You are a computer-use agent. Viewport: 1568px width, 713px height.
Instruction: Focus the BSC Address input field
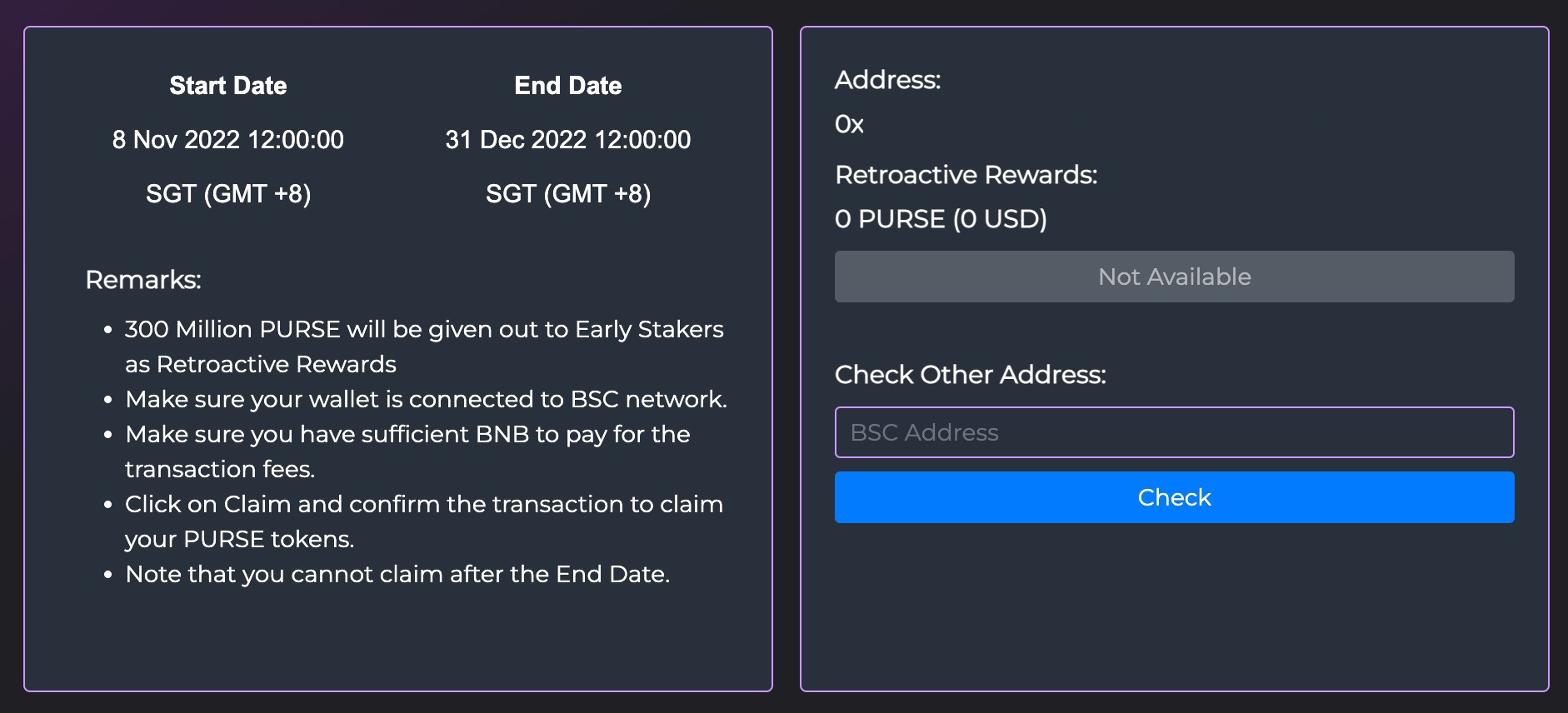1174,432
